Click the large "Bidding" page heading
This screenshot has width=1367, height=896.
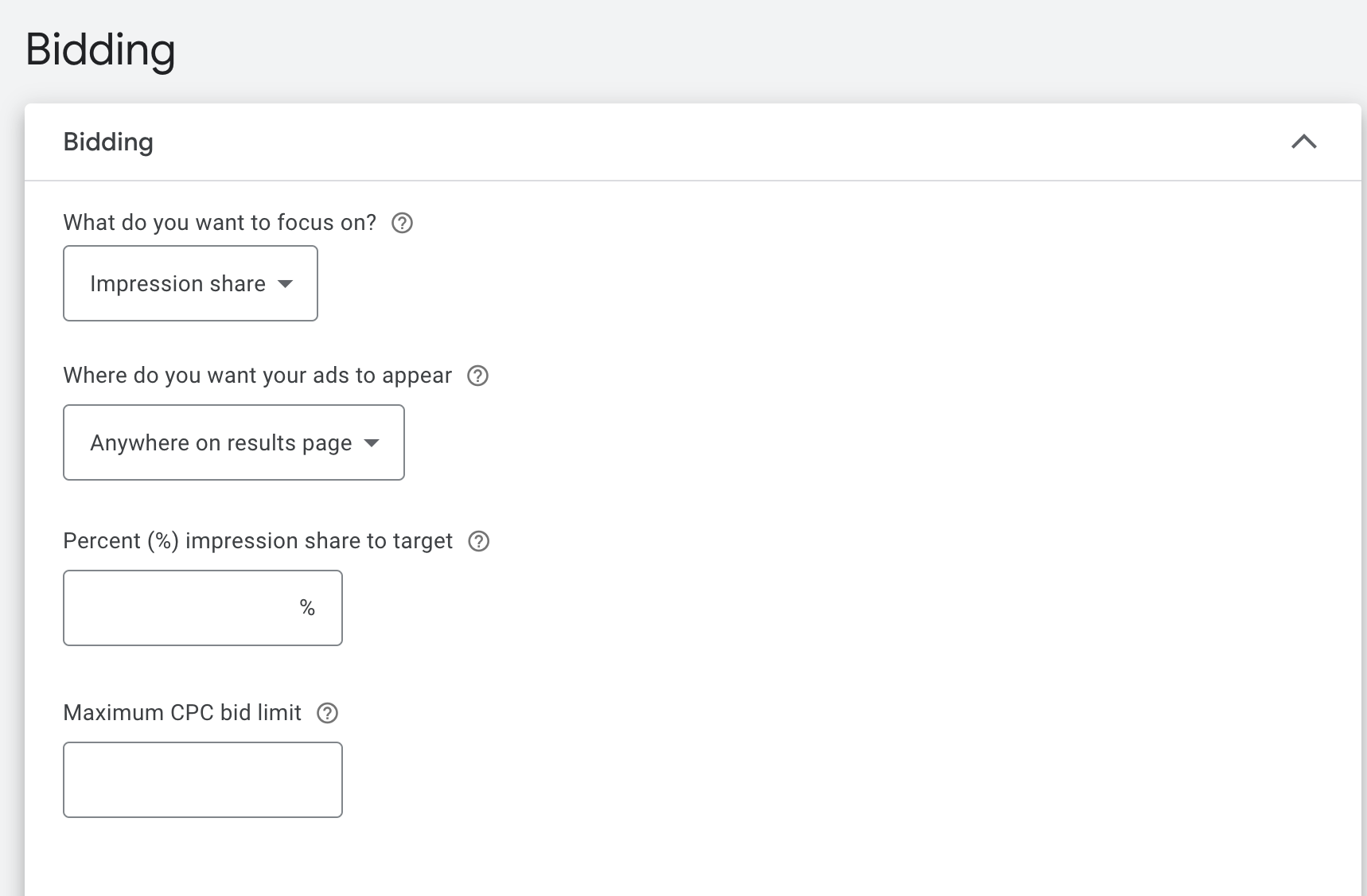coord(100,49)
